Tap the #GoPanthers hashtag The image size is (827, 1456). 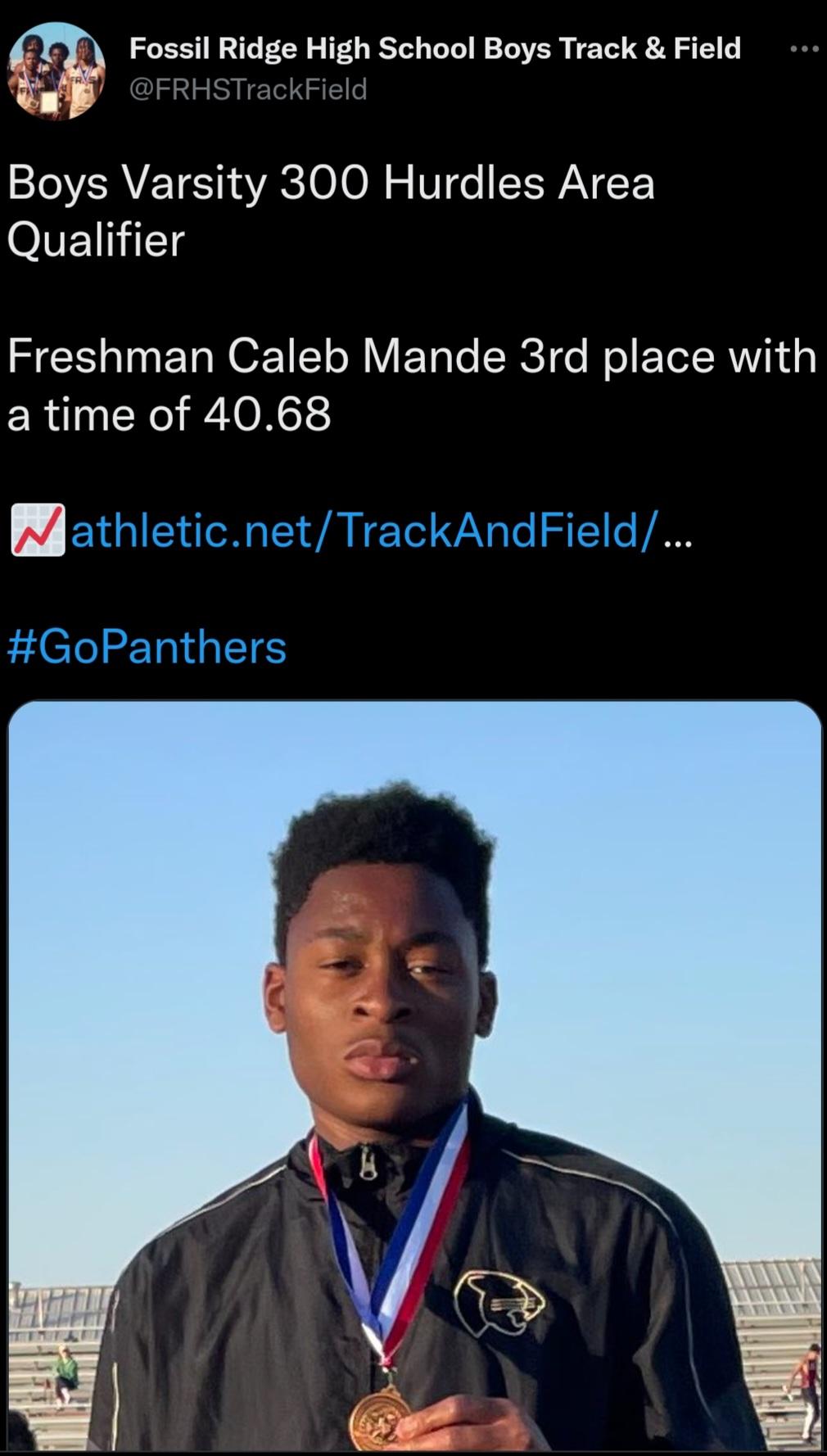click(x=147, y=647)
